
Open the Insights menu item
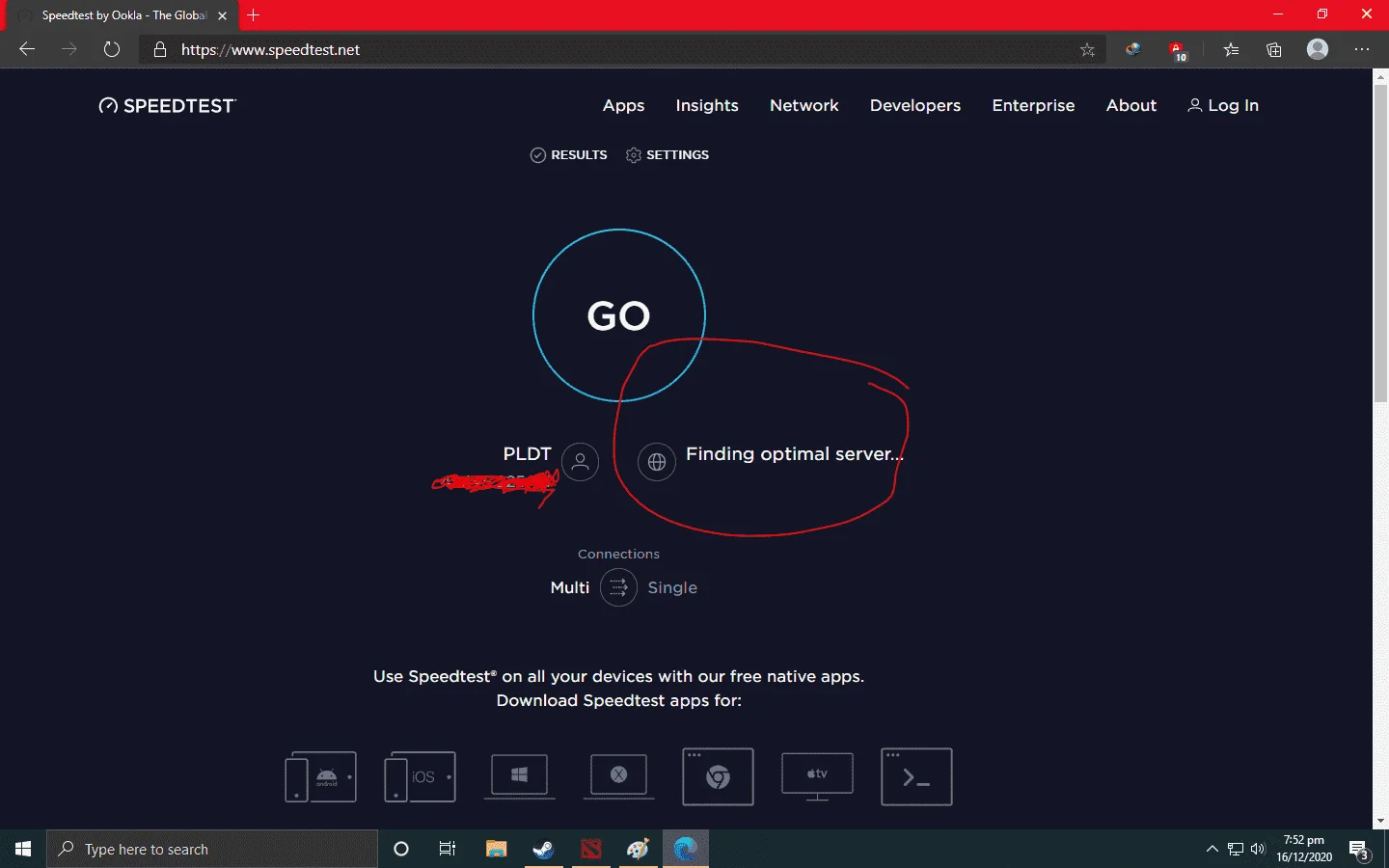[707, 105]
